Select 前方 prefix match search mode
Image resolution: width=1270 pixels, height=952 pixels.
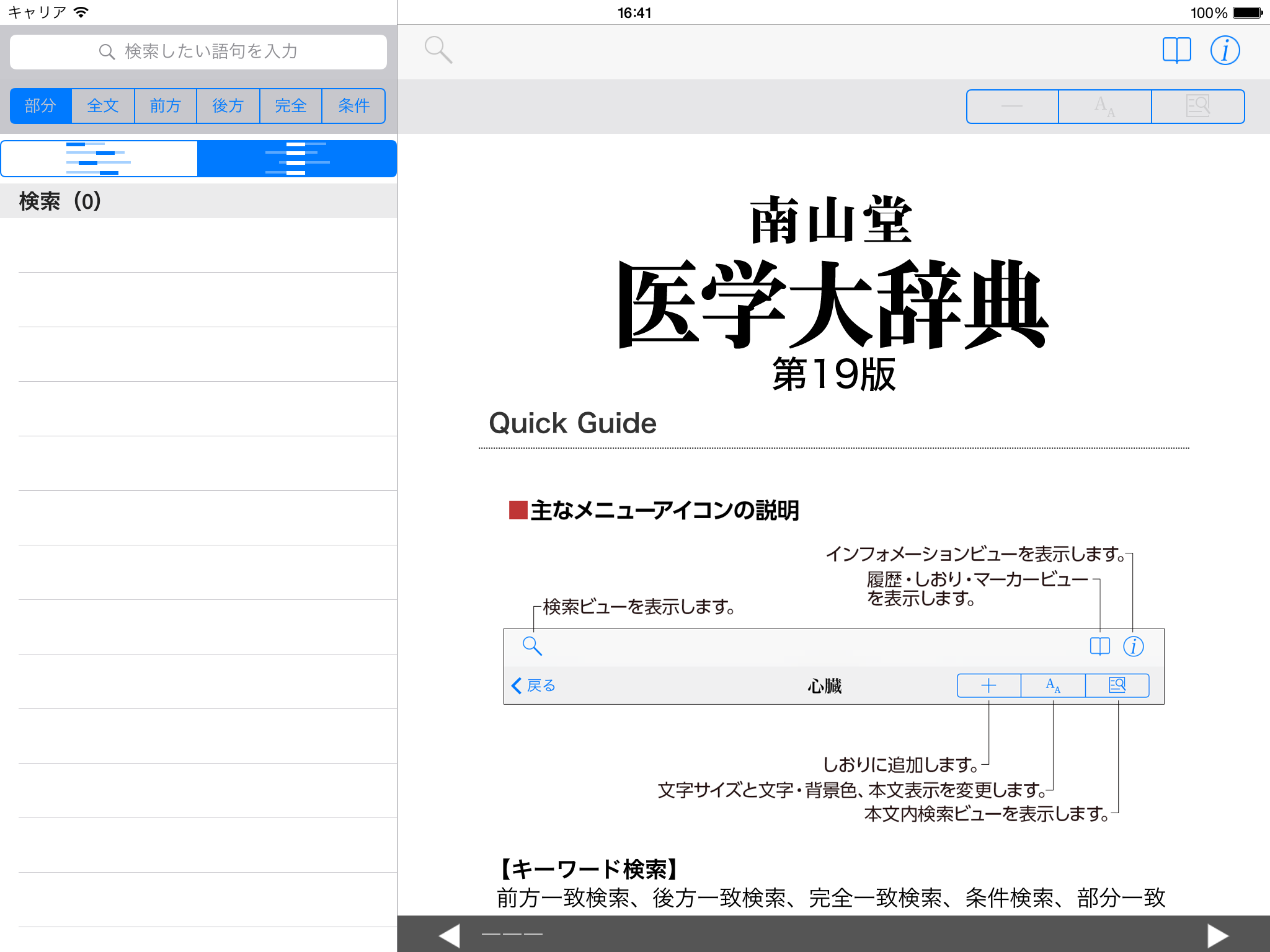[166, 106]
